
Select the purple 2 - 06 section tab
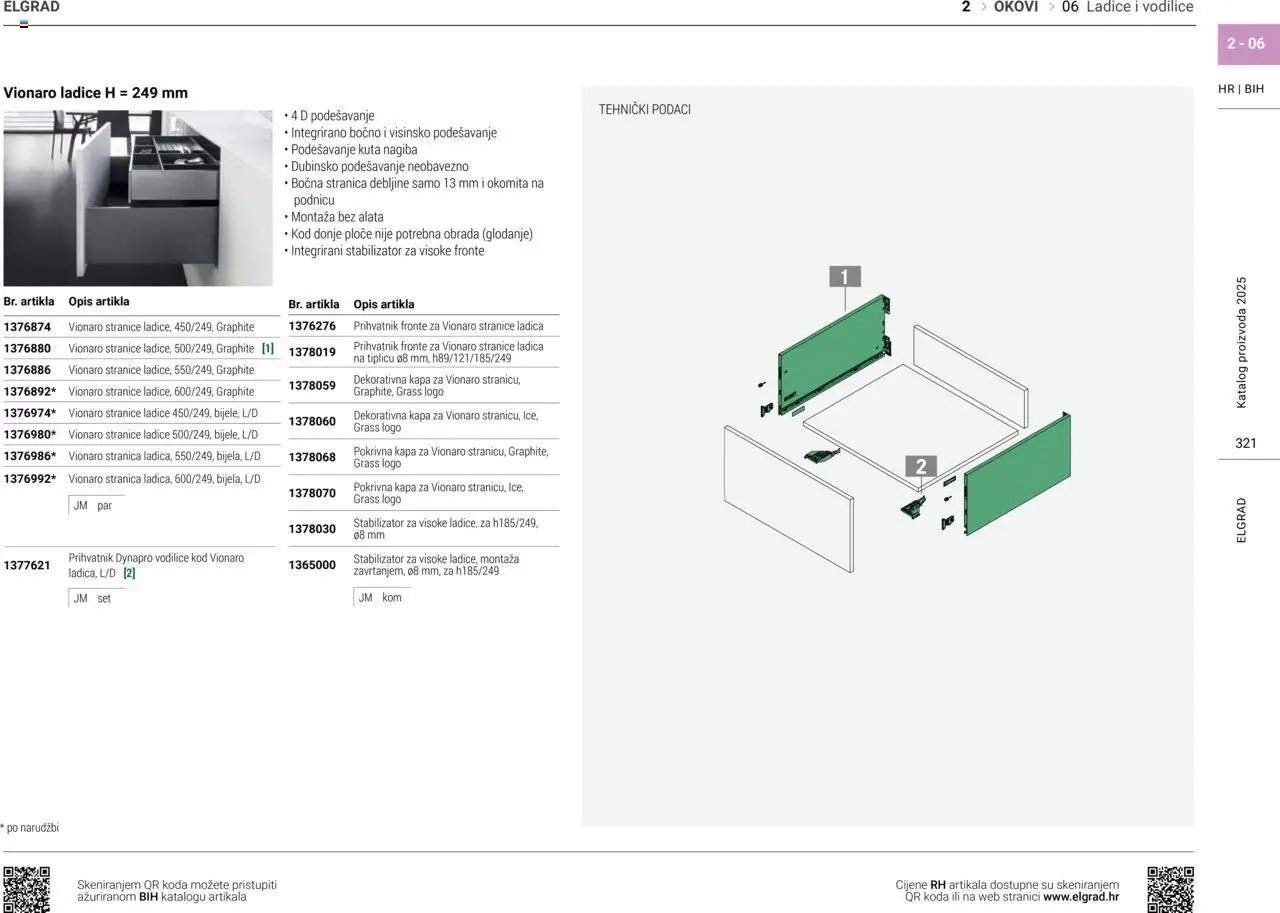click(1246, 44)
